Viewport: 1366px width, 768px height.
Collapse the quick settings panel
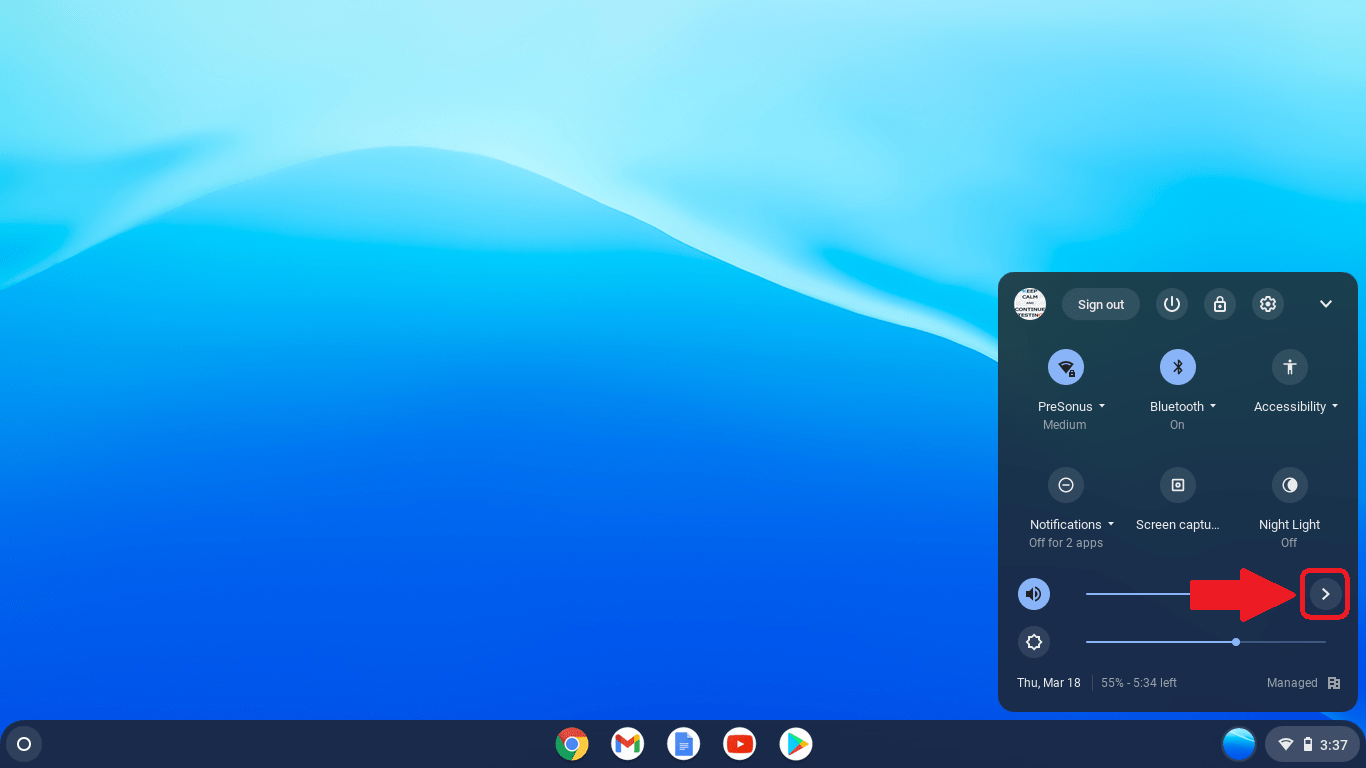click(x=1326, y=304)
